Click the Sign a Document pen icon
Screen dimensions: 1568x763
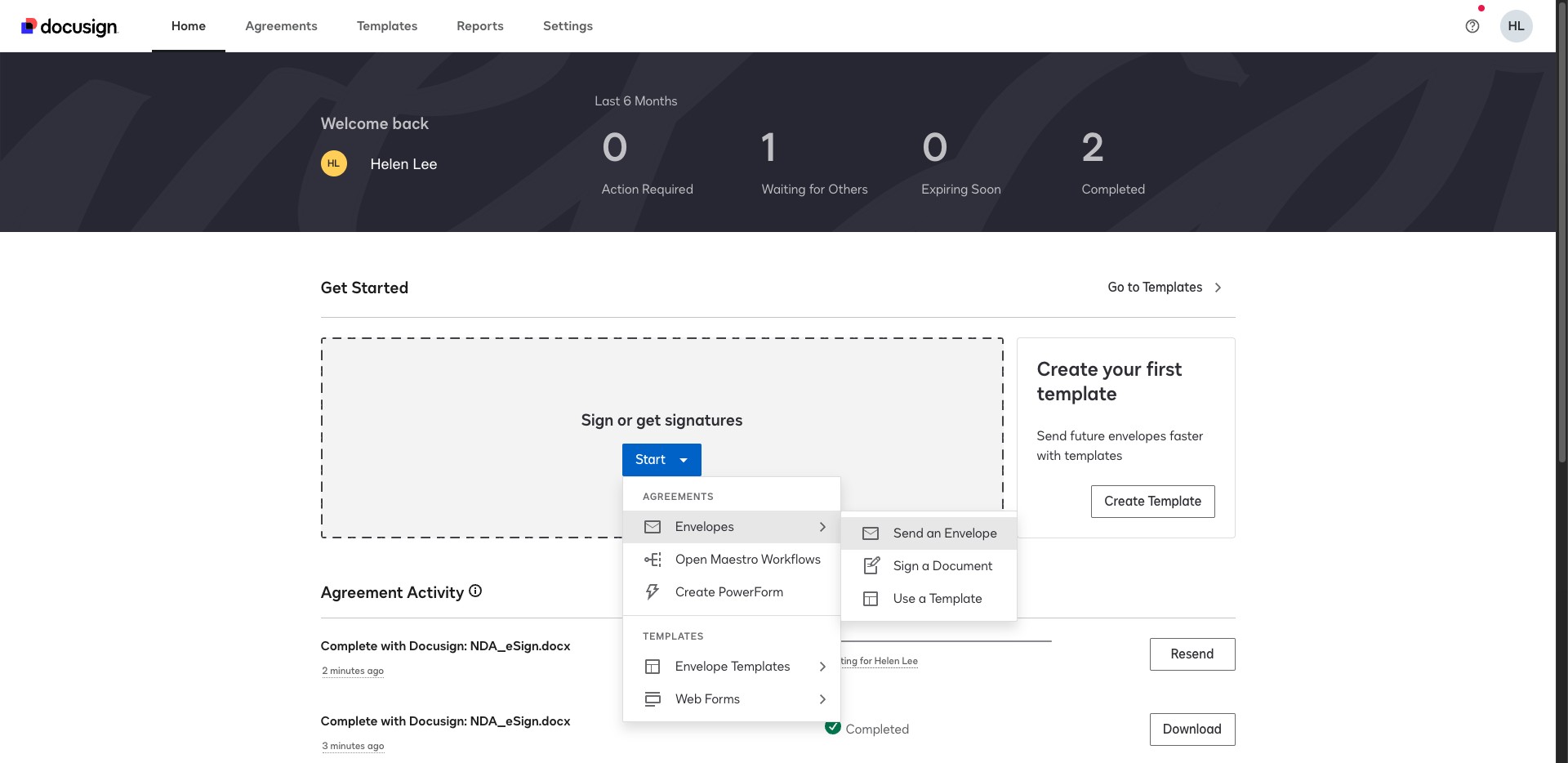coord(871,565)
